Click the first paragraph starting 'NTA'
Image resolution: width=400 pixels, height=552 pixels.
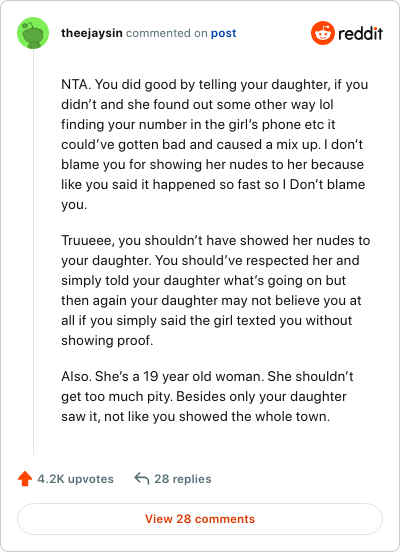(x=214, y=144)
